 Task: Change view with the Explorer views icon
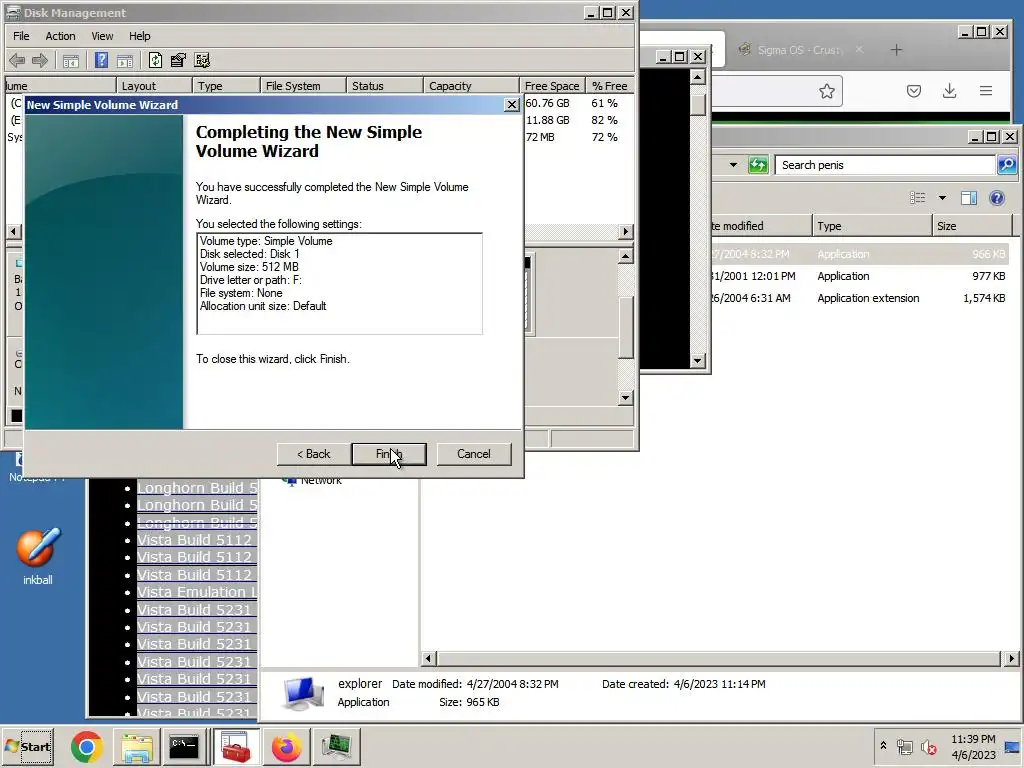pos(918,198)
